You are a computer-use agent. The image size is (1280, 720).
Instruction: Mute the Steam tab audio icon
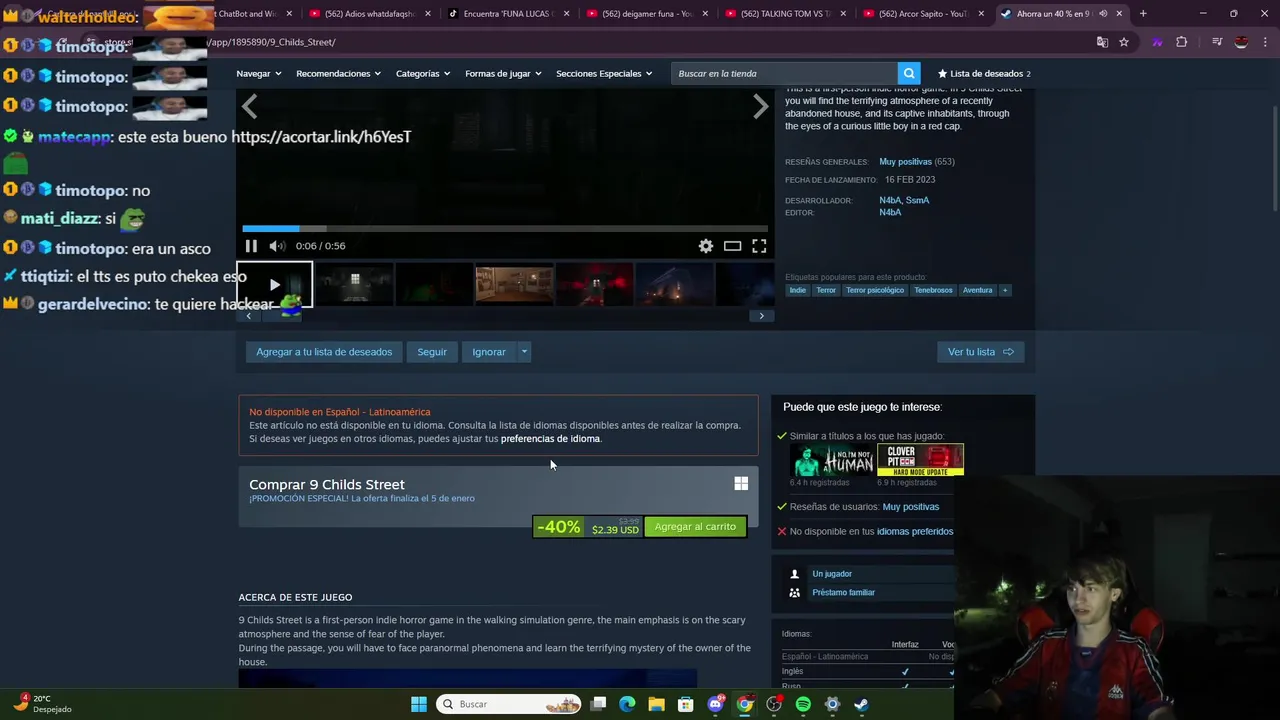(1103, 14)
